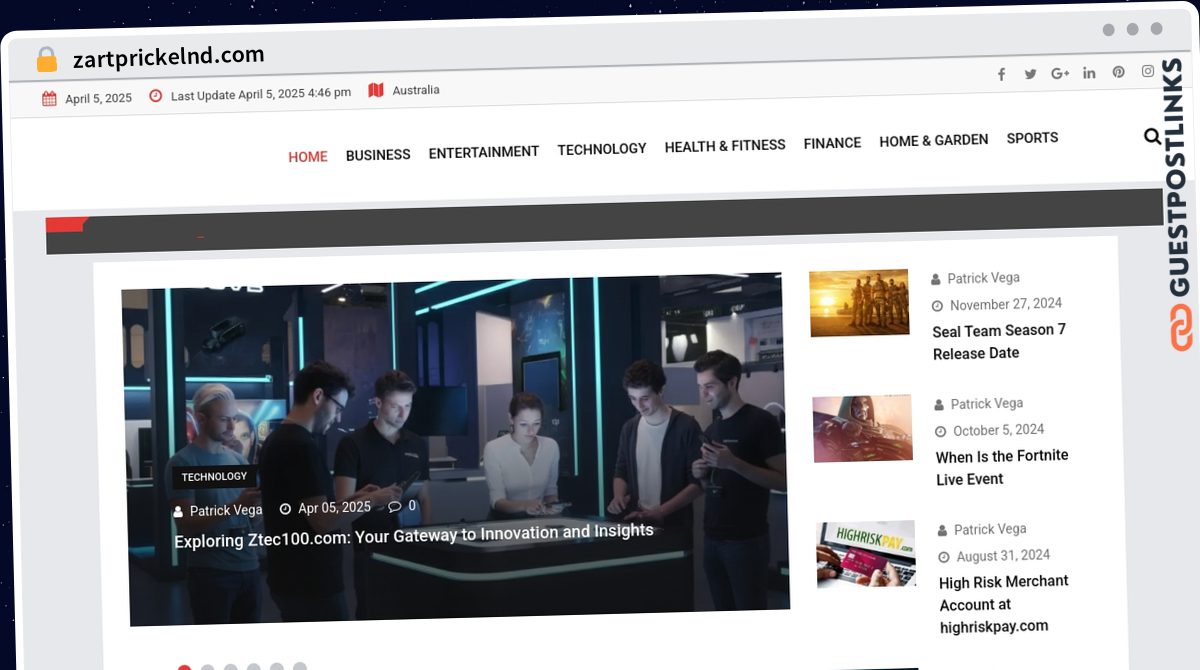1200x670 pixels.
Task: Click the TECHNOLOGY tag on featured post
Action: 214,477
